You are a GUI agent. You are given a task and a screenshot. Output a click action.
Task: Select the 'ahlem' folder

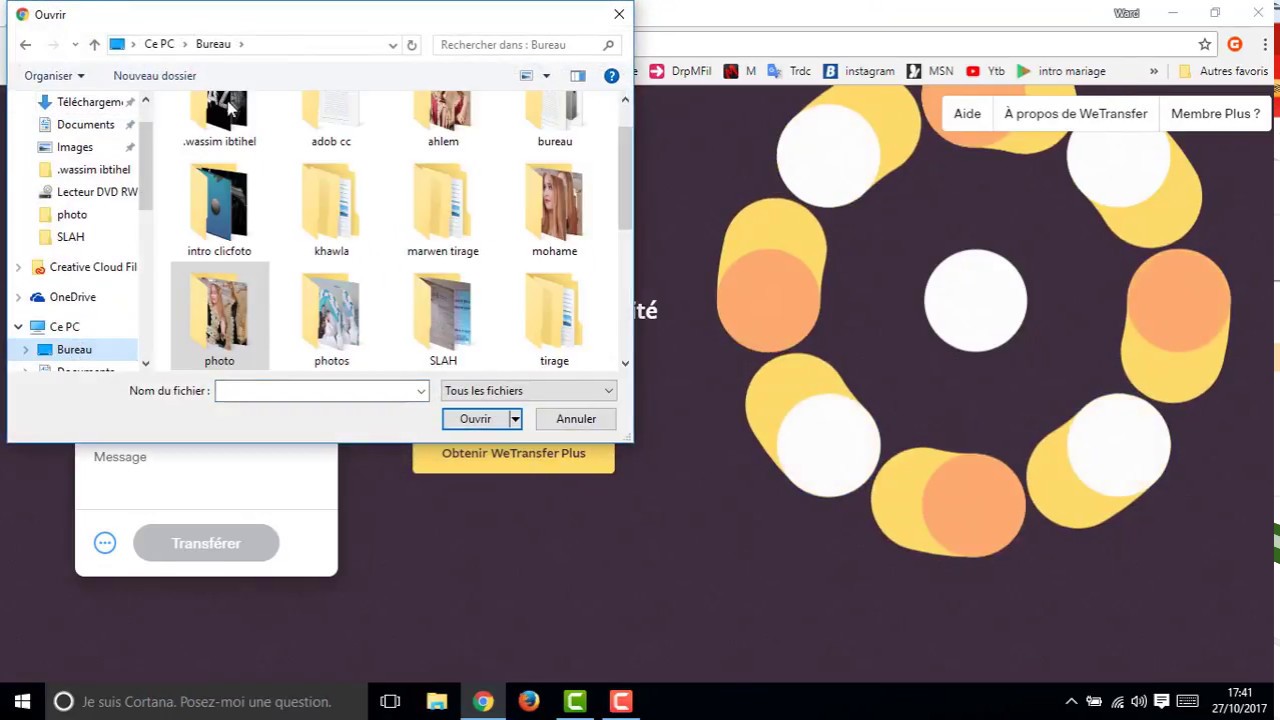[443, 120]
